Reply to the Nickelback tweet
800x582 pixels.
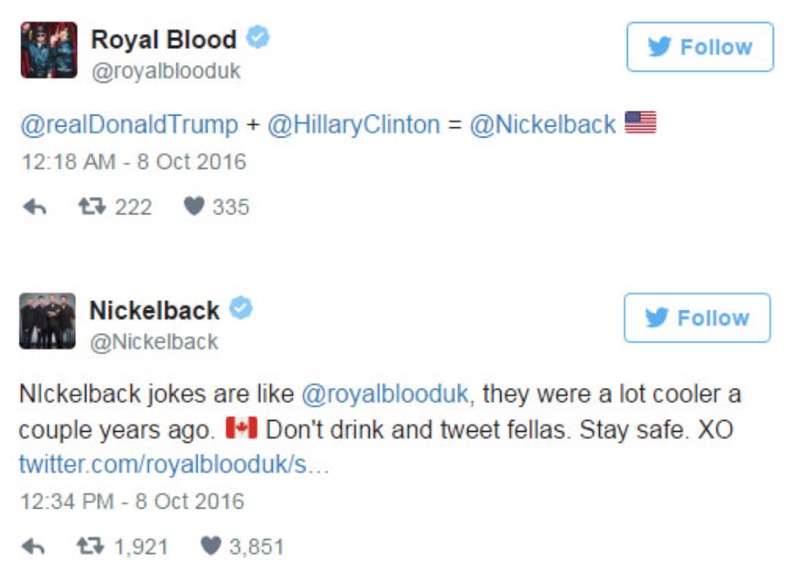coord(33,546)
